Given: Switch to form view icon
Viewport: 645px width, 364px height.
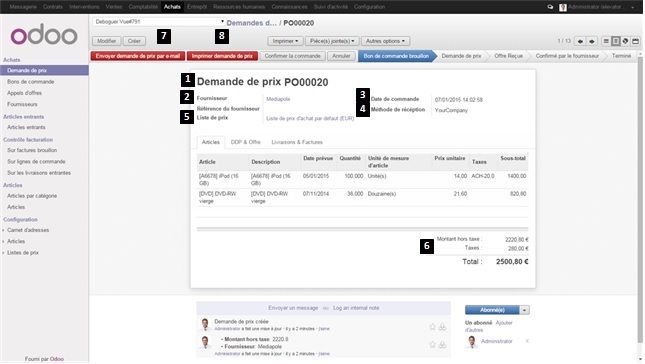Looking at the screenshot, I should [616, 41].
